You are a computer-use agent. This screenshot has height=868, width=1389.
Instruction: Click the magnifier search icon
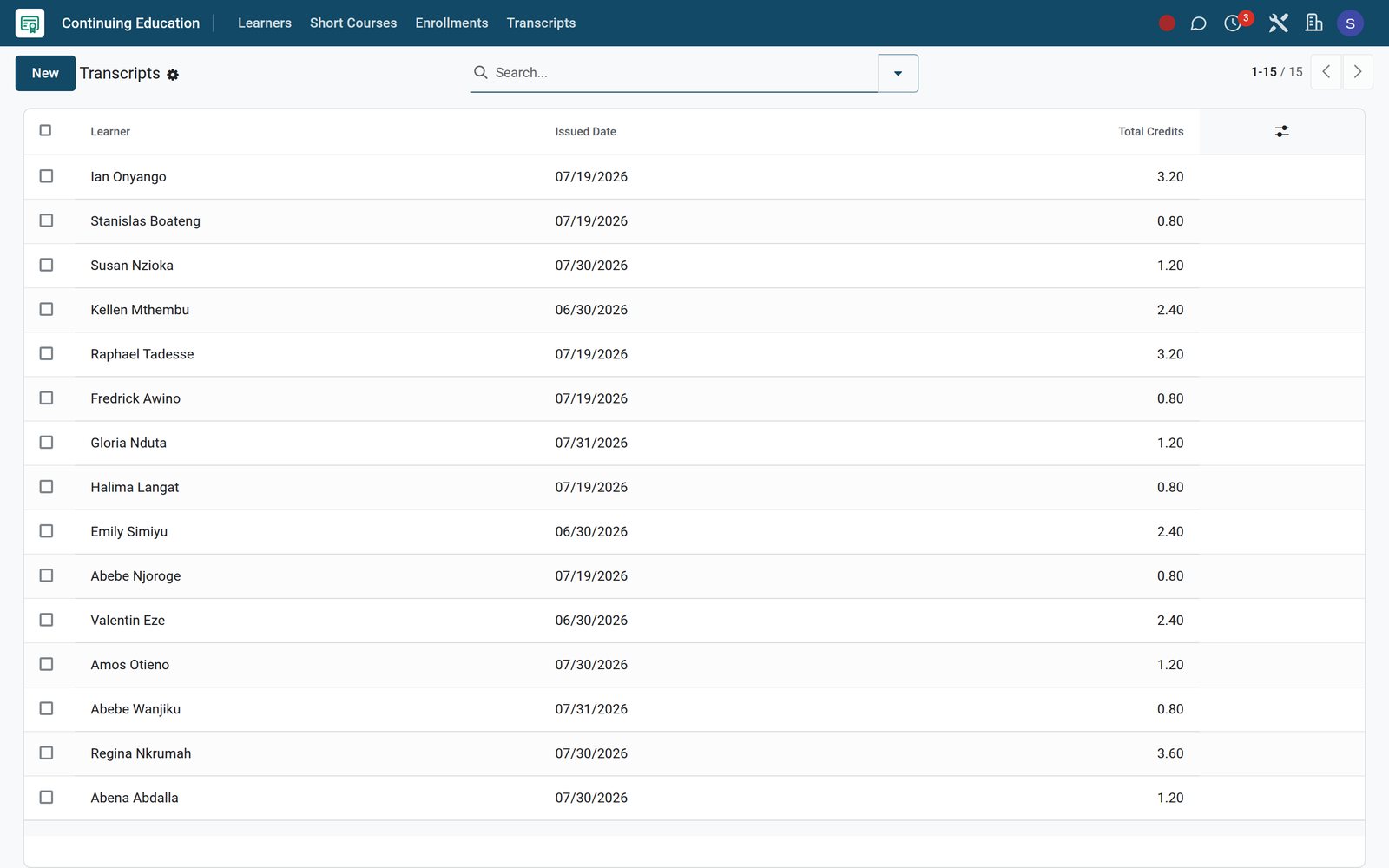[480, 72]
